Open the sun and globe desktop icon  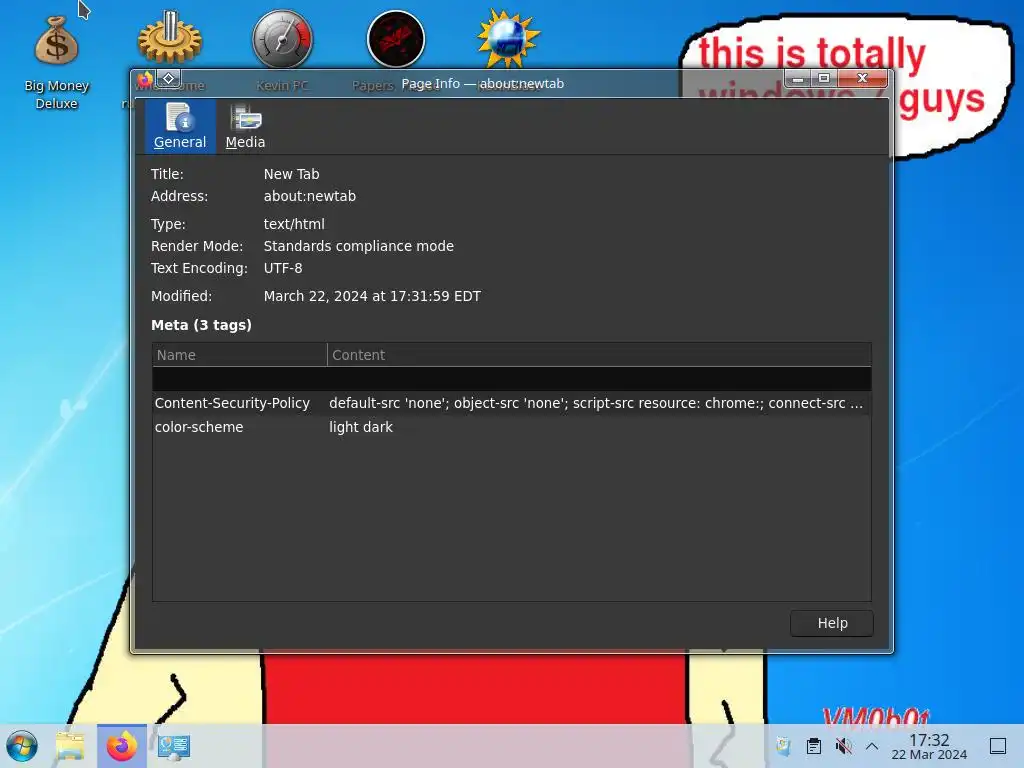pyautogui.click(x=508, y=39)
